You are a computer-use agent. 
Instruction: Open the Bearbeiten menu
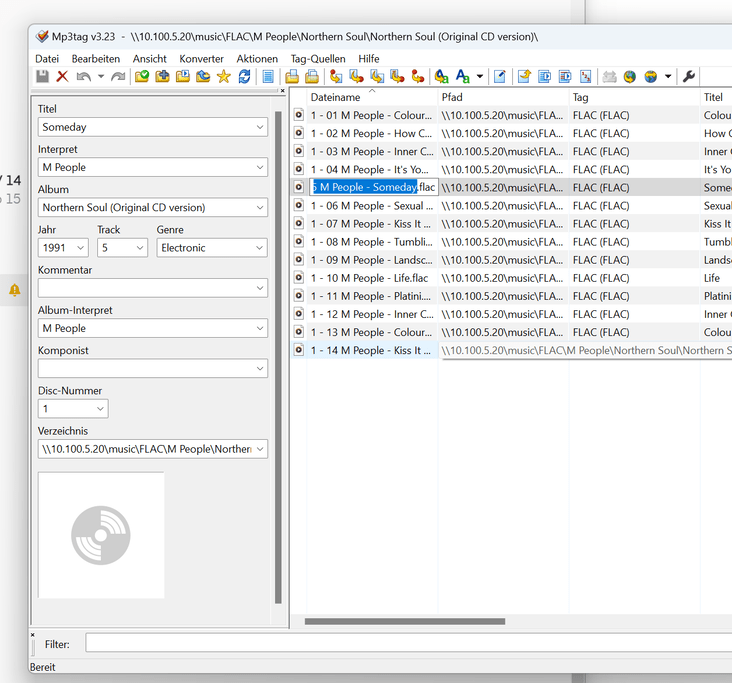point(96,59)
